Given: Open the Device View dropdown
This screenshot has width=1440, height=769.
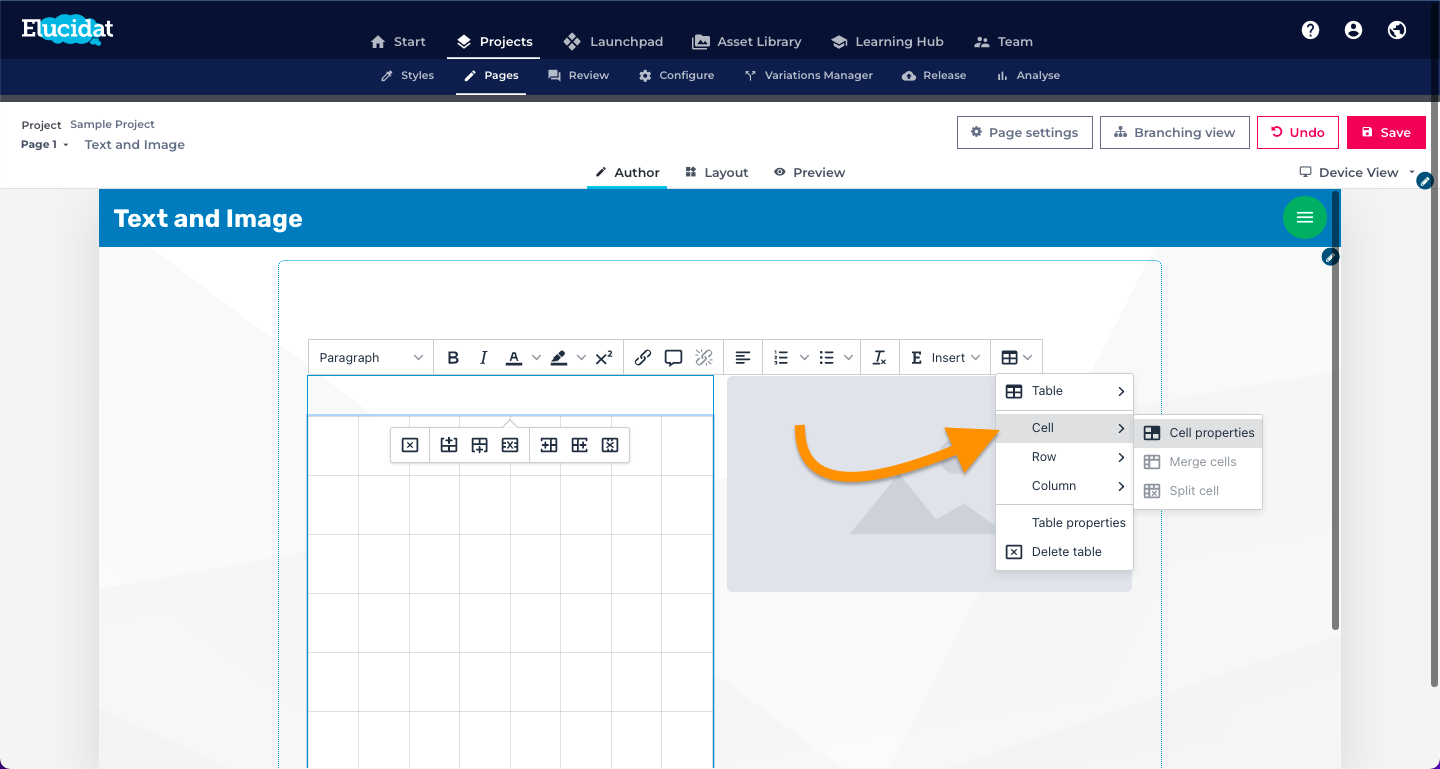Looking at the screenshot, I should point(1357,172).
